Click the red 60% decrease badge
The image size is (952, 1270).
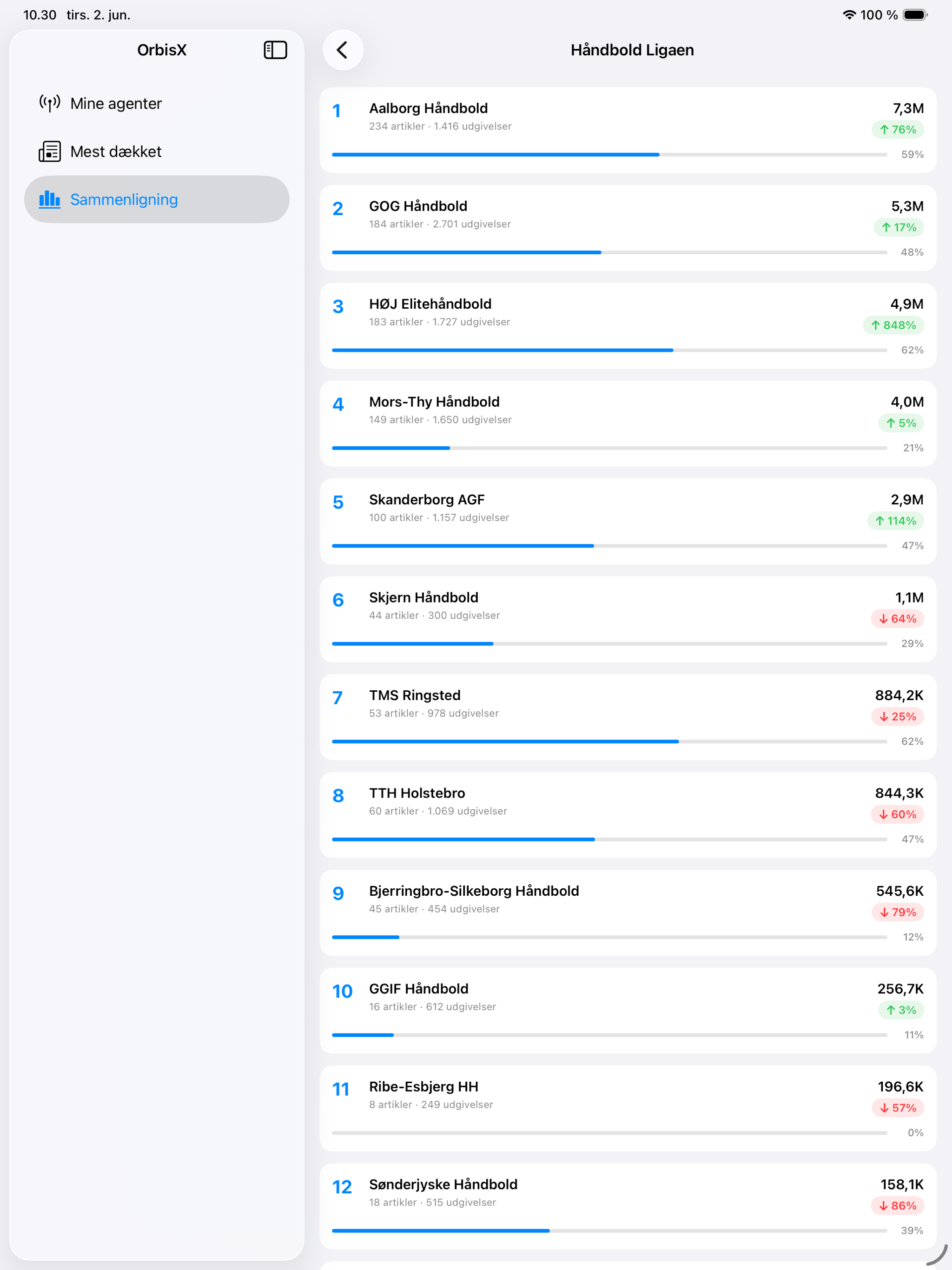point(898,814)
